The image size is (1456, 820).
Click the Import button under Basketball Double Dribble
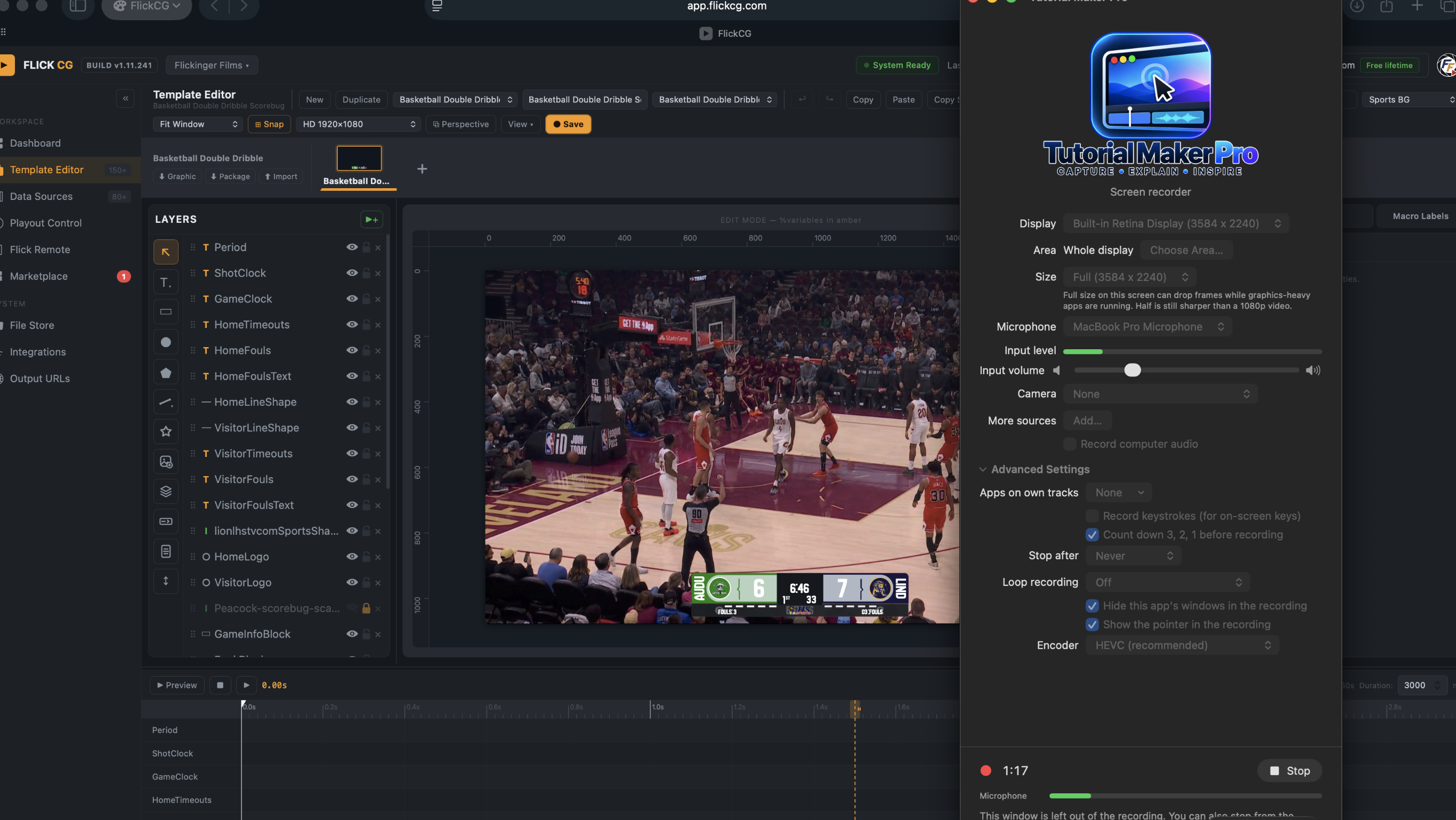[x=281, y=176]
